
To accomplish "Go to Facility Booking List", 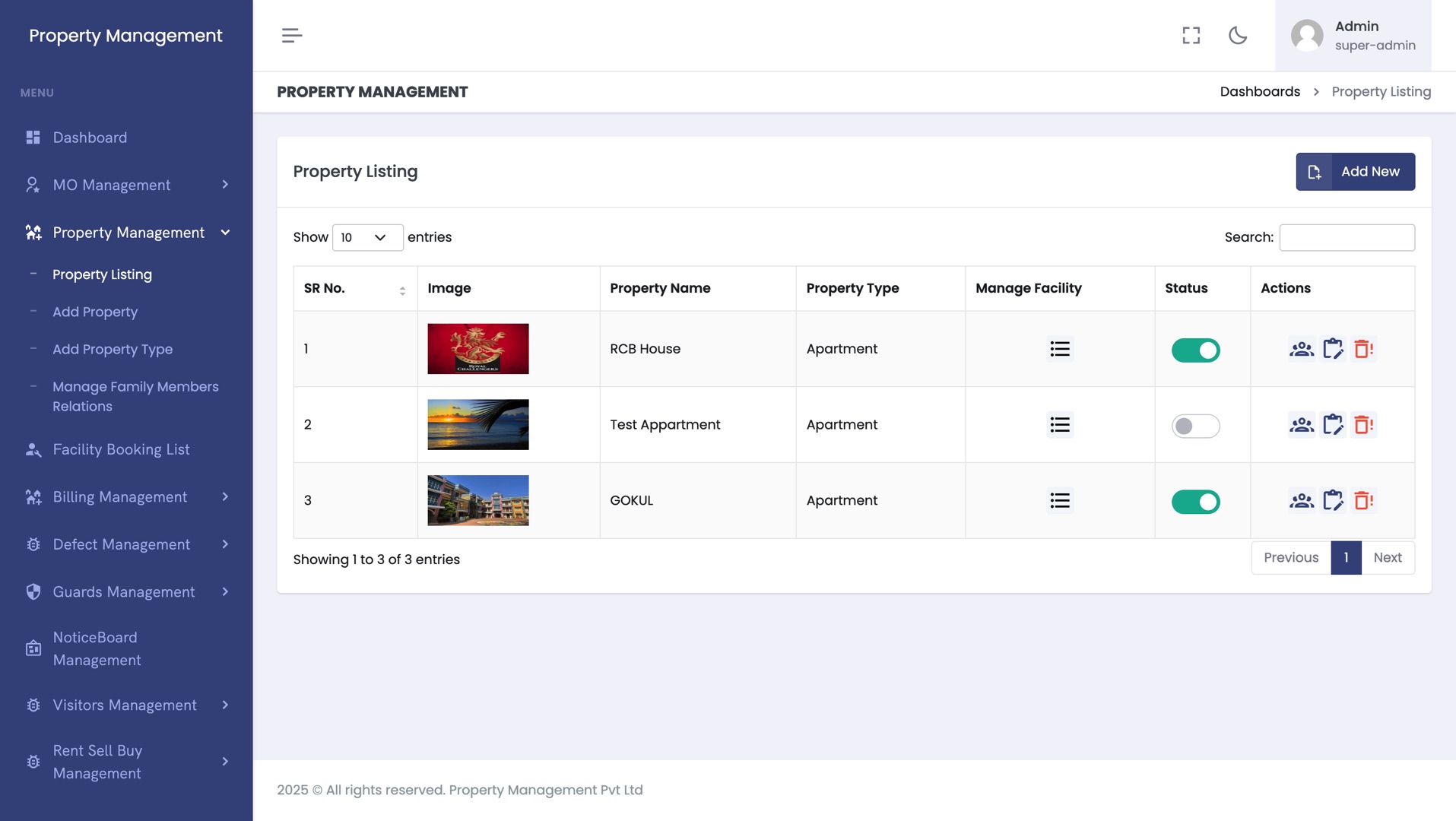I will (x=121, y=450).
